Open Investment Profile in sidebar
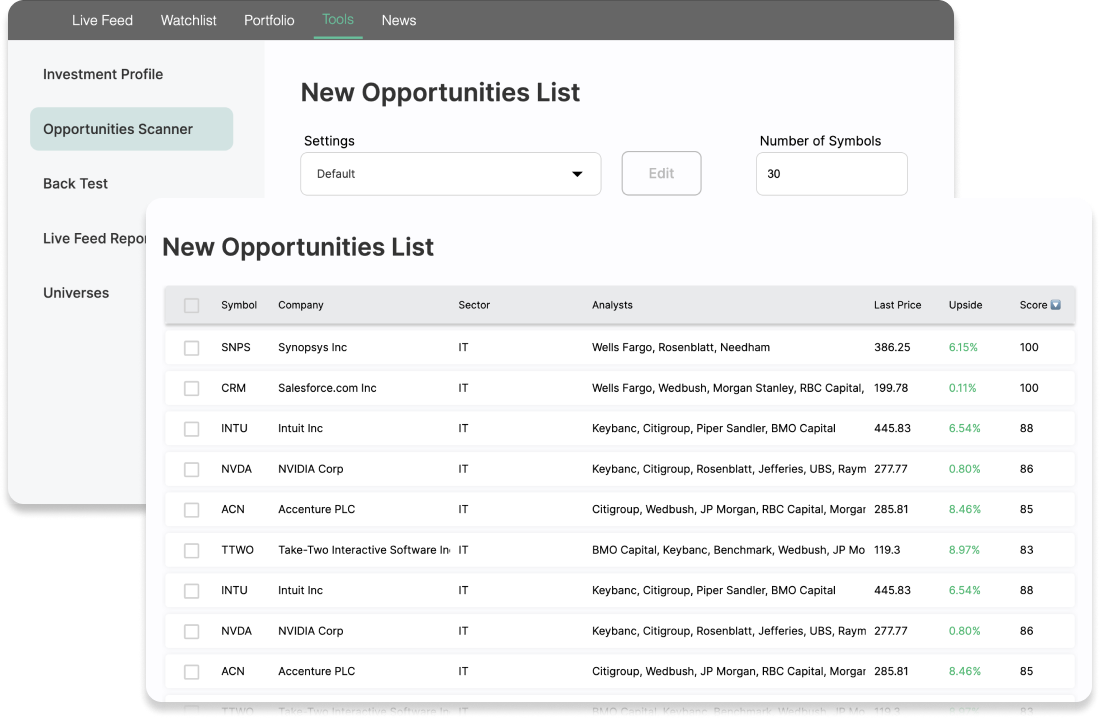This screenshot has width=1100, height=718. (103, 74)
